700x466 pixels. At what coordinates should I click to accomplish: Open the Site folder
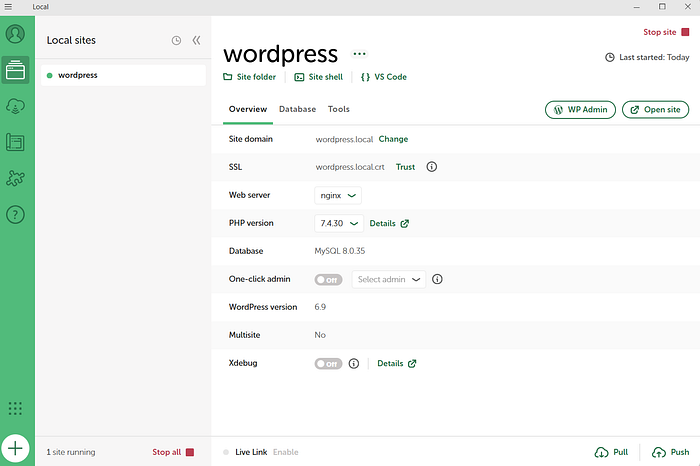click(250, 77)
